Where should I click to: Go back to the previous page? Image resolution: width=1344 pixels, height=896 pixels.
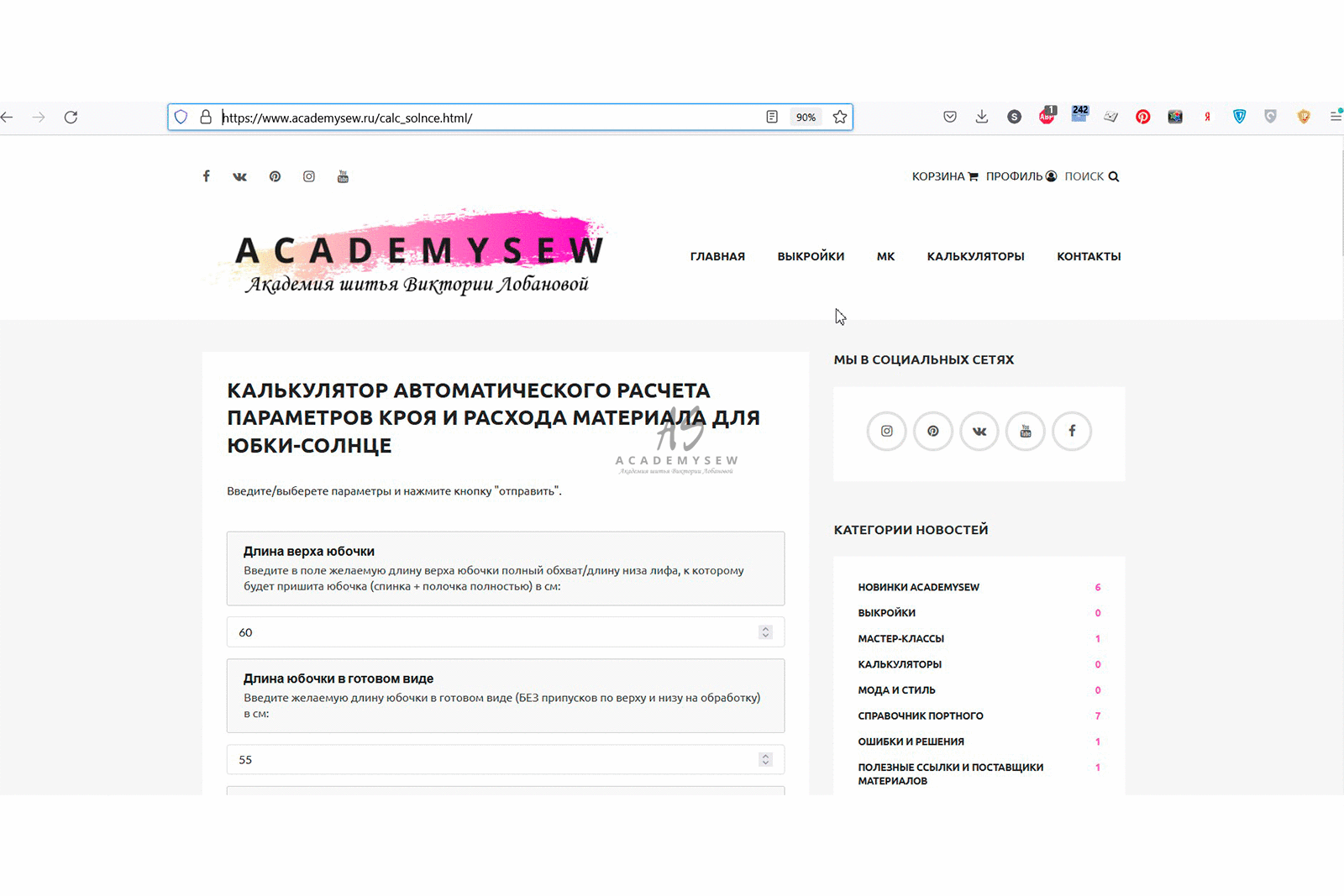coord(7,118)
